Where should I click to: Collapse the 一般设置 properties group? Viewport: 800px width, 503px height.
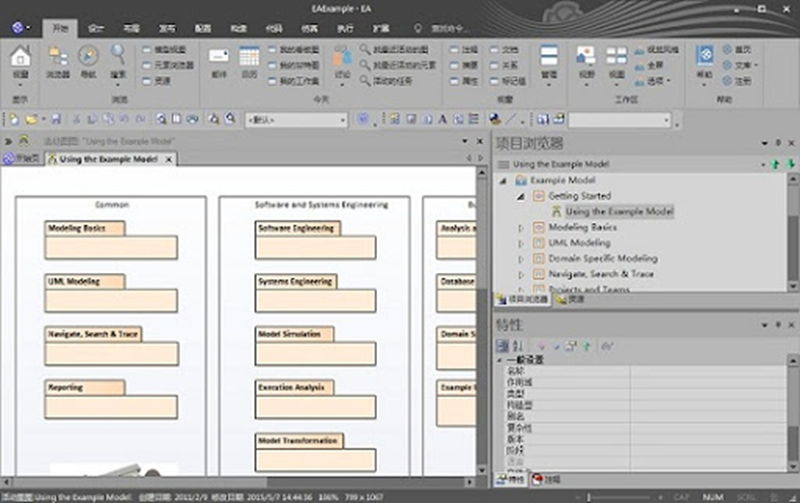[x=499, y=360]
